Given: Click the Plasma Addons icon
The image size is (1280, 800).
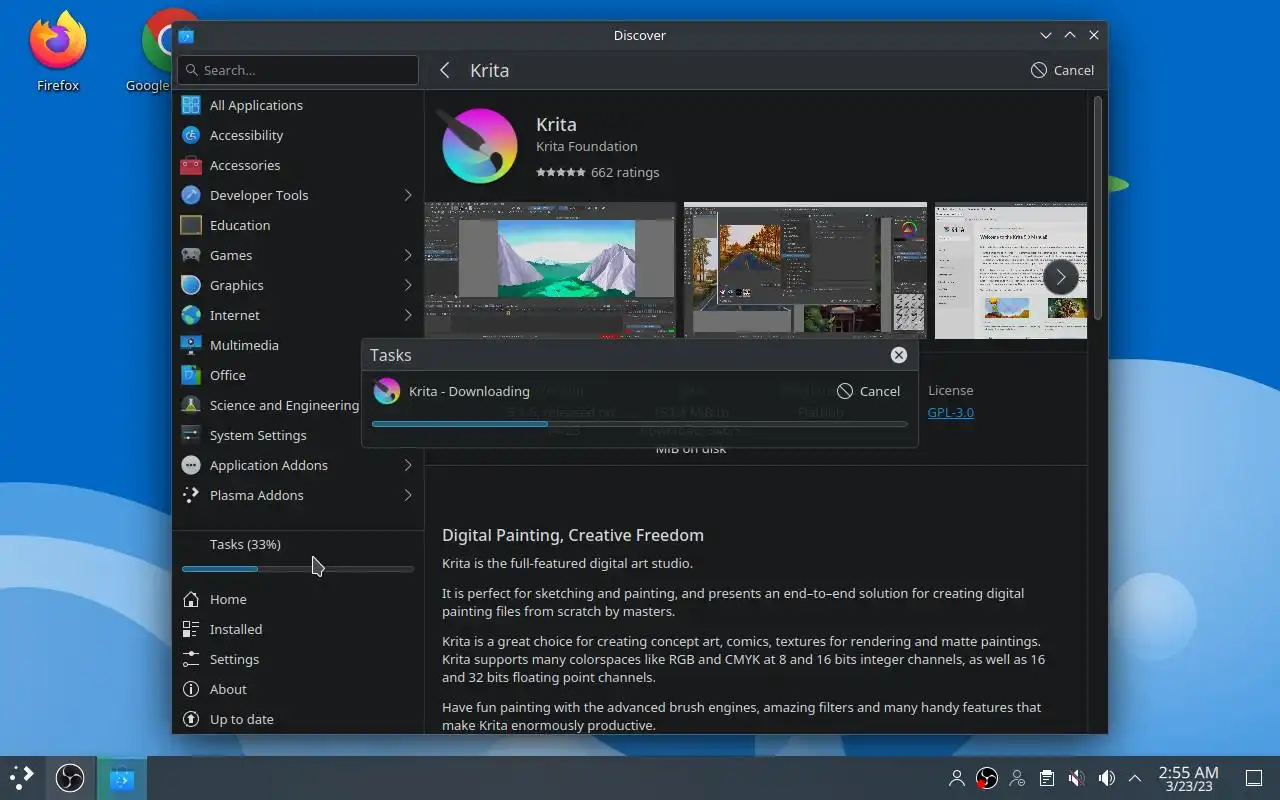Looking at the screenshot, I should [191, 495].
